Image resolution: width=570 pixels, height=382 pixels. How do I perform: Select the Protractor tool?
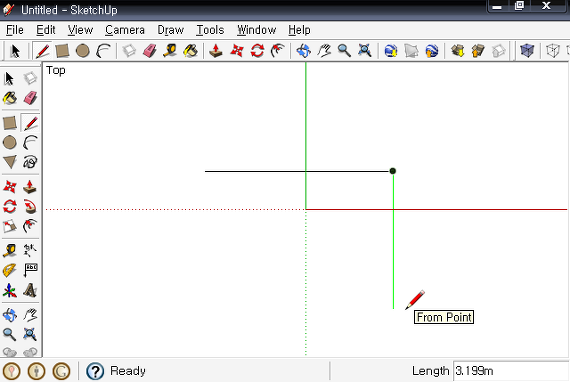click(9, 270)
